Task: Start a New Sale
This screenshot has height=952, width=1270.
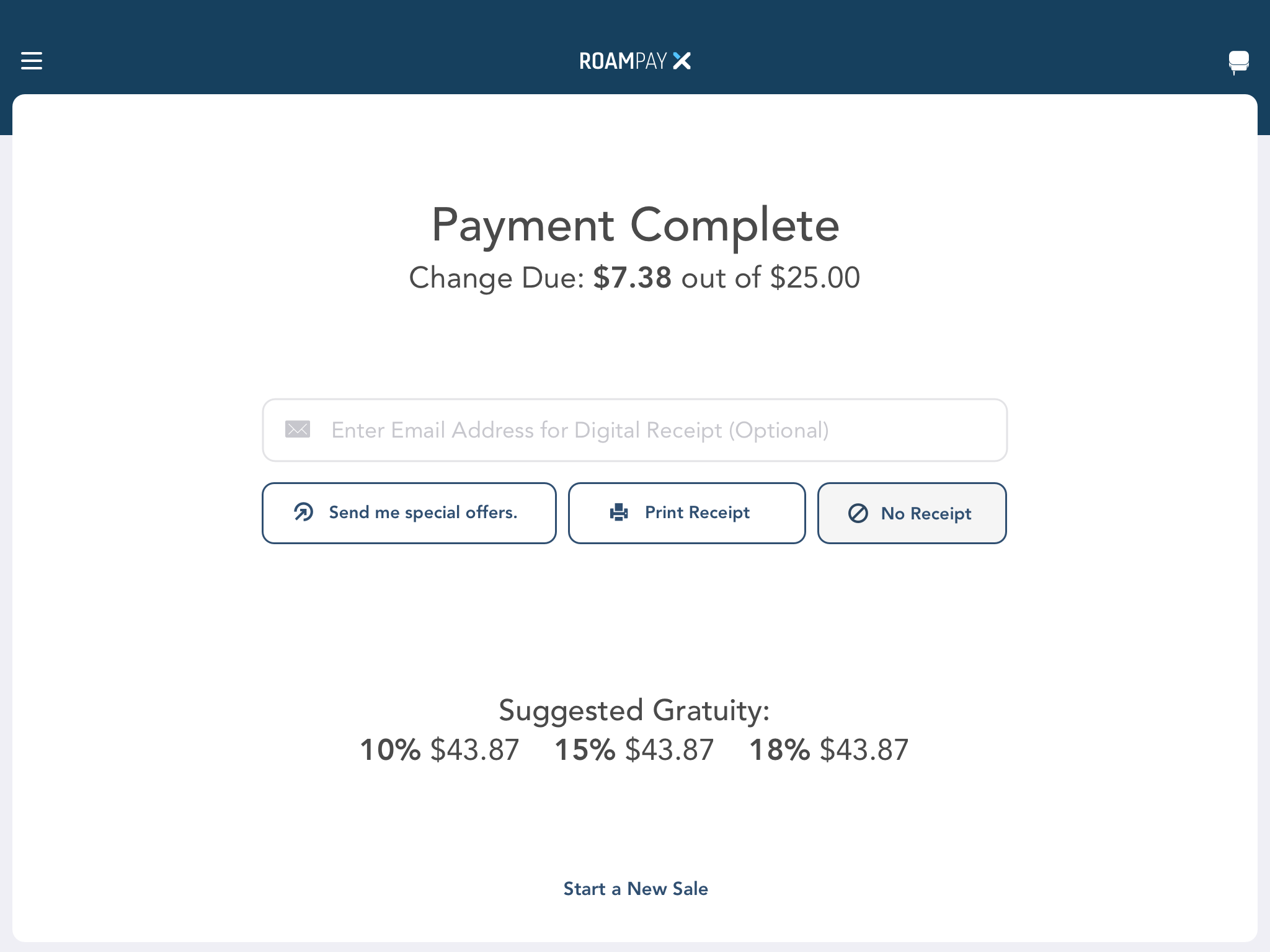Action: coord(636,888)
